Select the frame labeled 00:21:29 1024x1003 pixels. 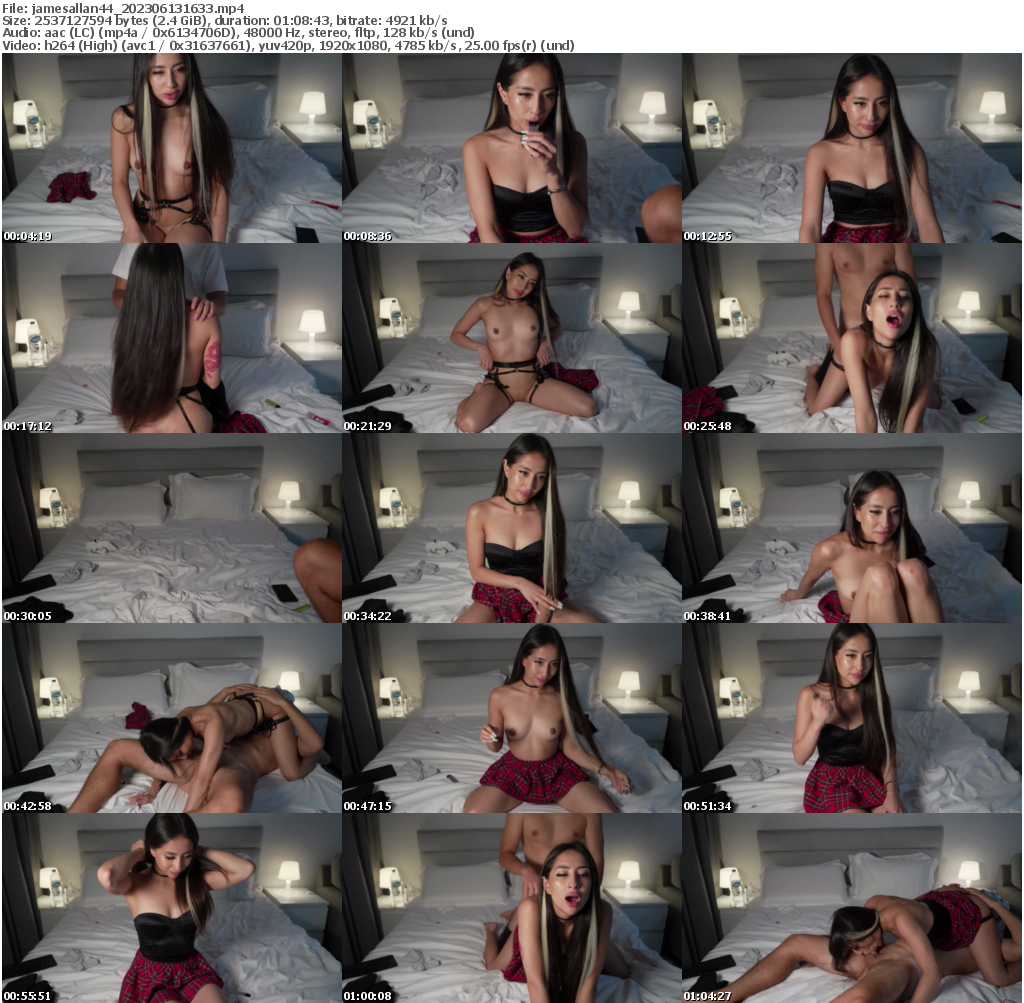(x=510, y=340)
